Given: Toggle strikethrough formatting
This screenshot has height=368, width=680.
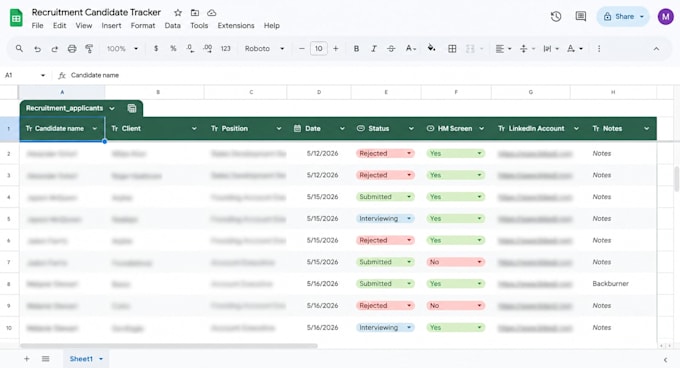Looking at the screenshot, I should [391, 49].
